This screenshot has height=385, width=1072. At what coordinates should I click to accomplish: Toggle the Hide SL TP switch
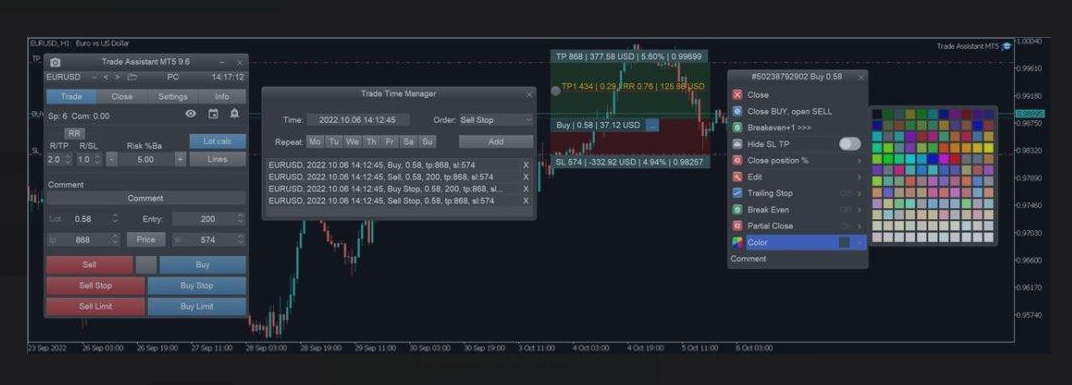click(850, 144)
